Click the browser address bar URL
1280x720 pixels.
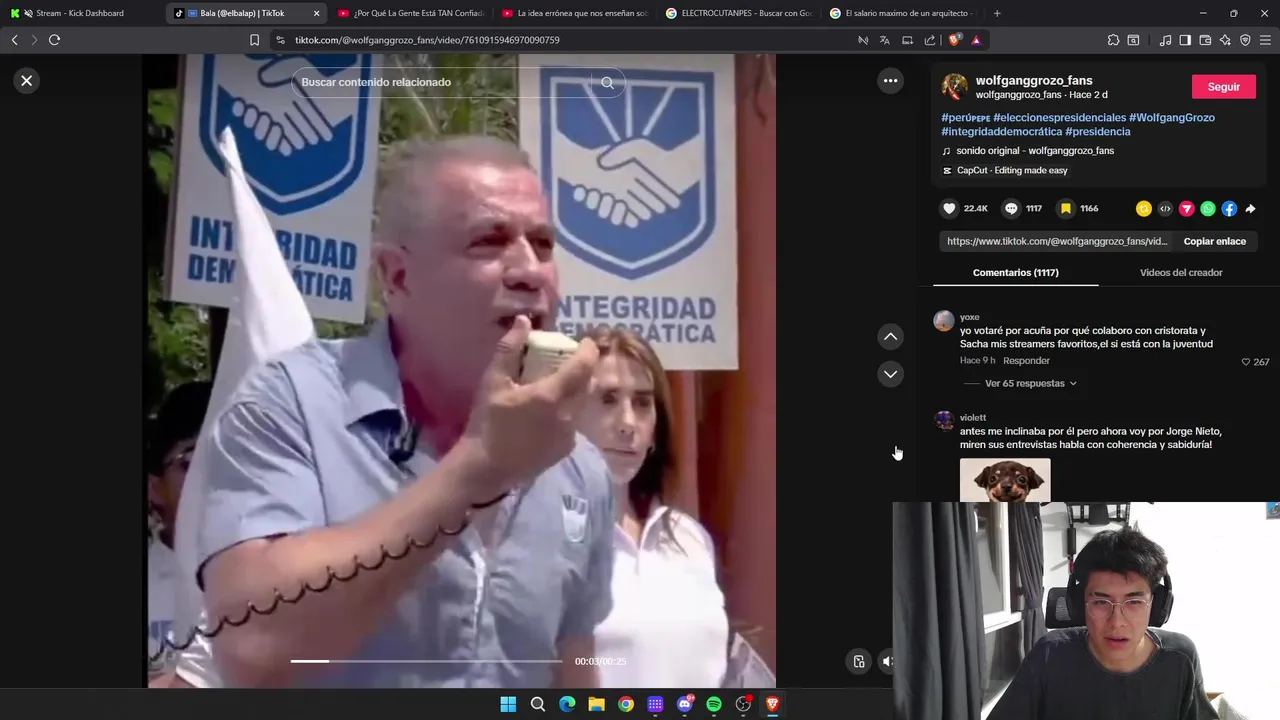click(x=427, y=40)
